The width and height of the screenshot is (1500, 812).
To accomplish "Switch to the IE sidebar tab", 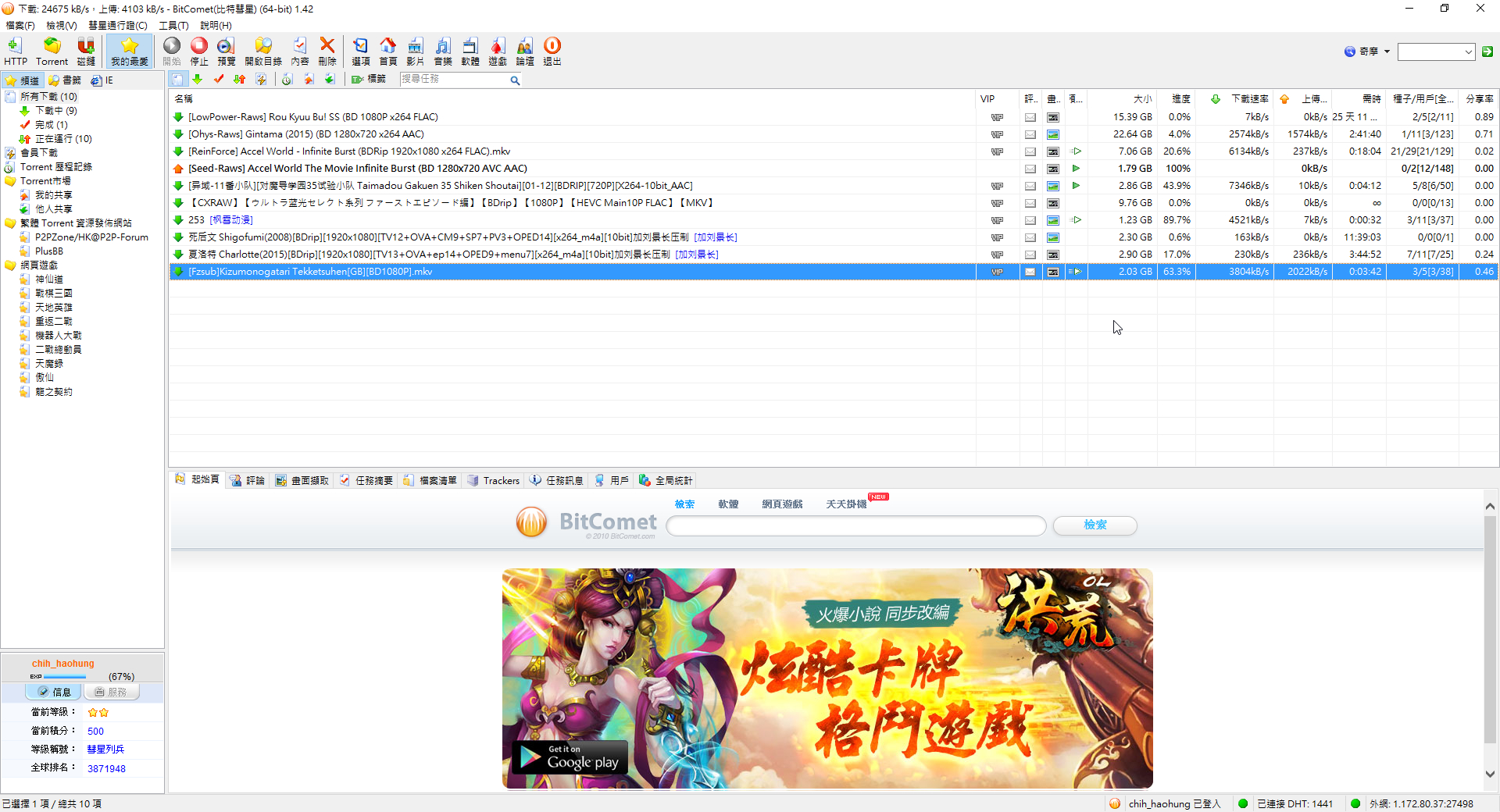I will [102, 80].
